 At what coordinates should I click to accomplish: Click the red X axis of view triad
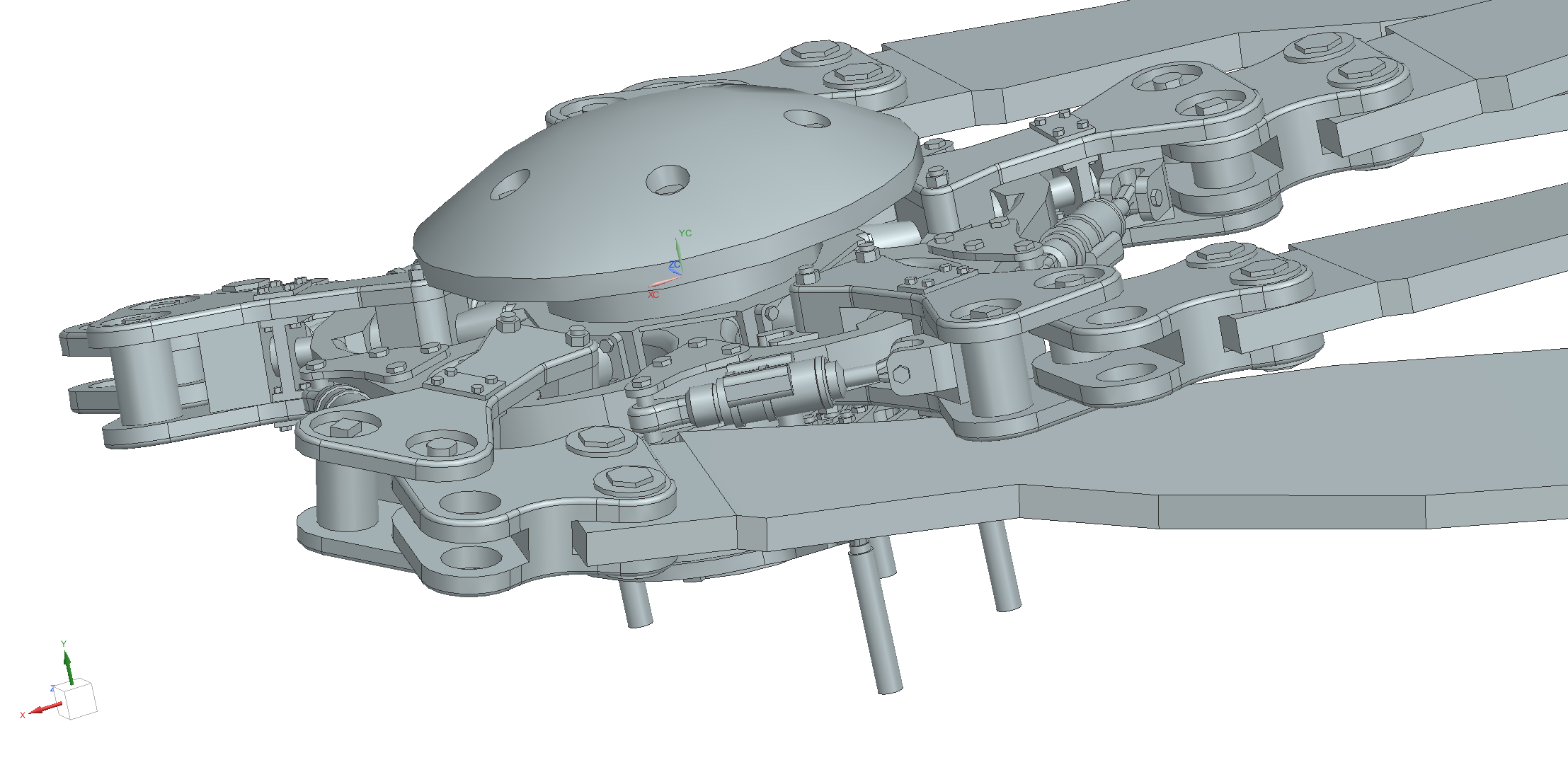(45, 708)
